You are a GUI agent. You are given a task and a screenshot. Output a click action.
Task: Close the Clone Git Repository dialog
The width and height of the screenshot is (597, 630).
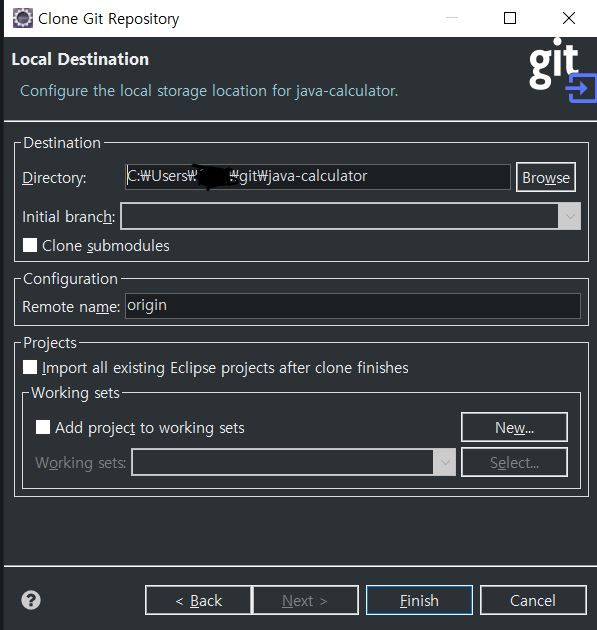tap(569, 18)
